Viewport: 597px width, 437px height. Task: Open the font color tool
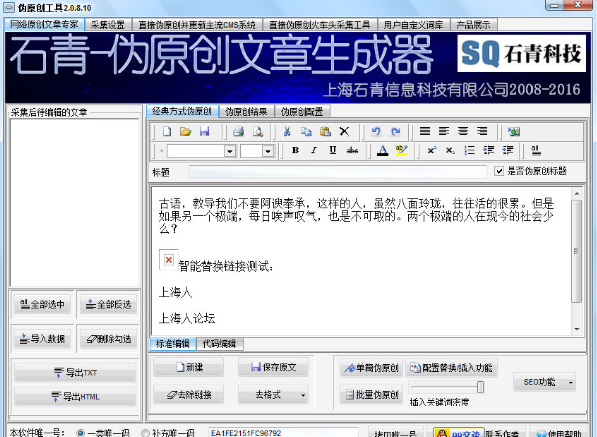click(x=383, y=150)
